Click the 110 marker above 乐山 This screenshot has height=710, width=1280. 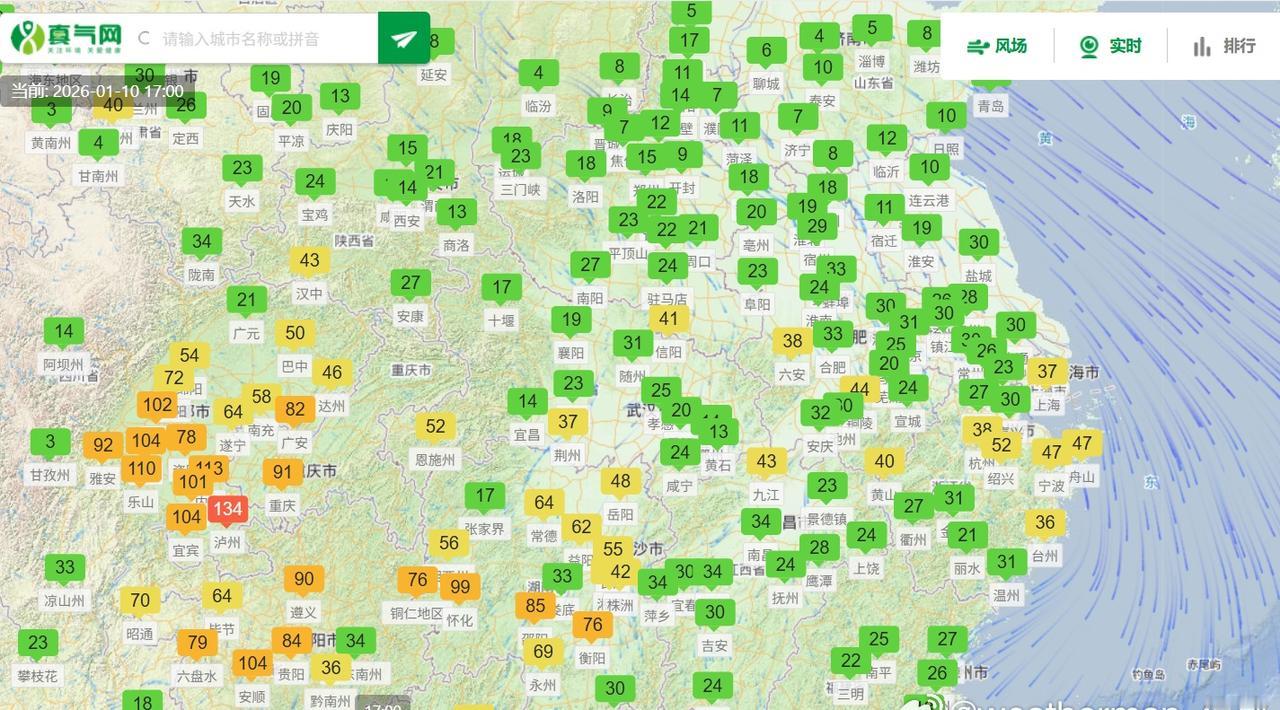141,470
